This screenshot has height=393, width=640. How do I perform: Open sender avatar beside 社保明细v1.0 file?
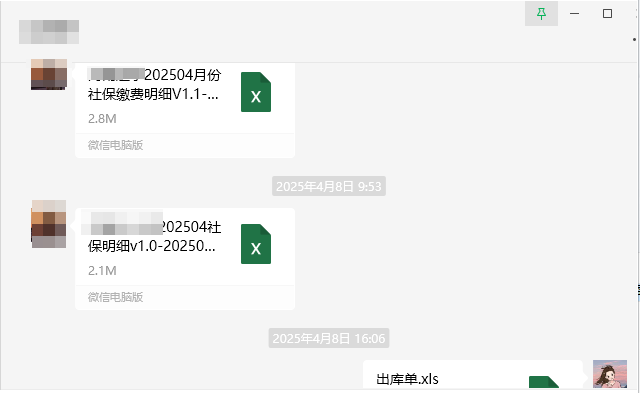click(49, 224)
